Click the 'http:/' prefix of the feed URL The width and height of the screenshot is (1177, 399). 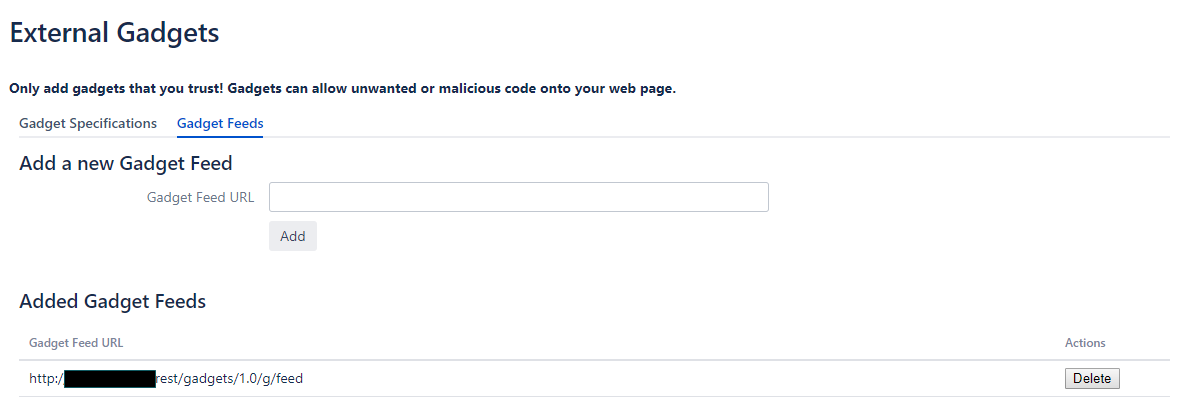47,379
